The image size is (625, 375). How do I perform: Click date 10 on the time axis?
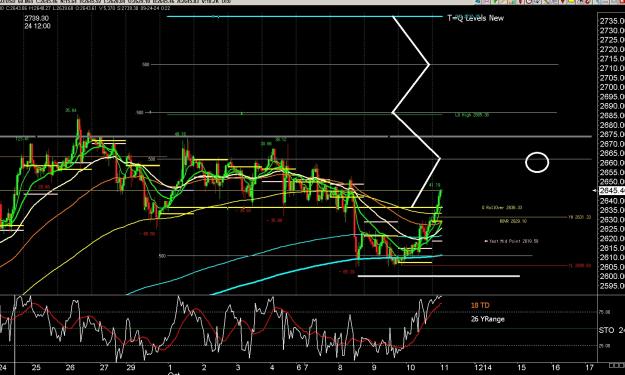tap(410, 367)
